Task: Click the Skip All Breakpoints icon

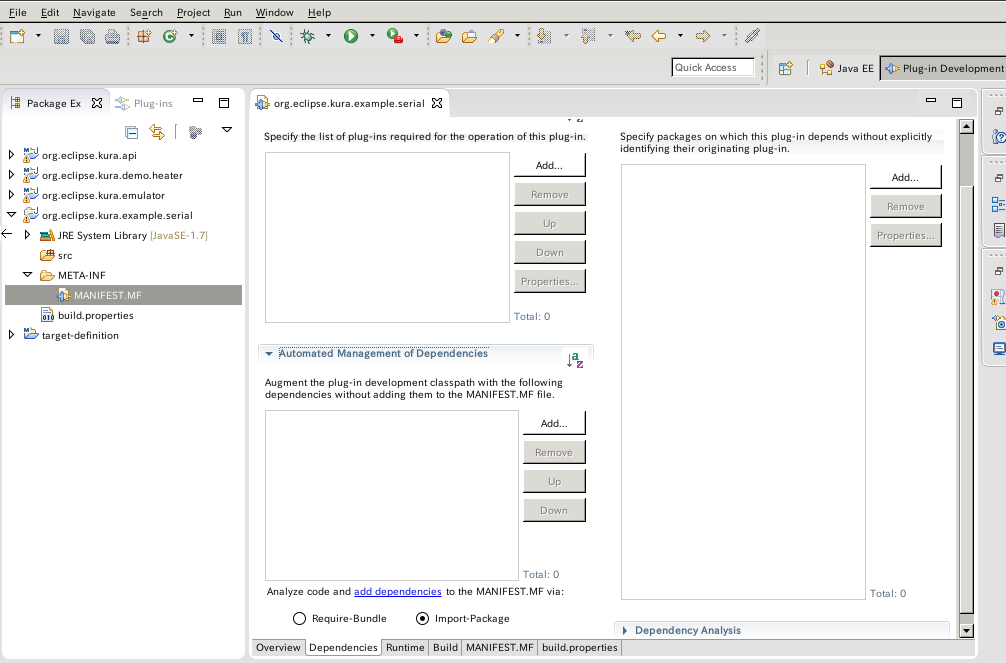Action: pos(276,36)
